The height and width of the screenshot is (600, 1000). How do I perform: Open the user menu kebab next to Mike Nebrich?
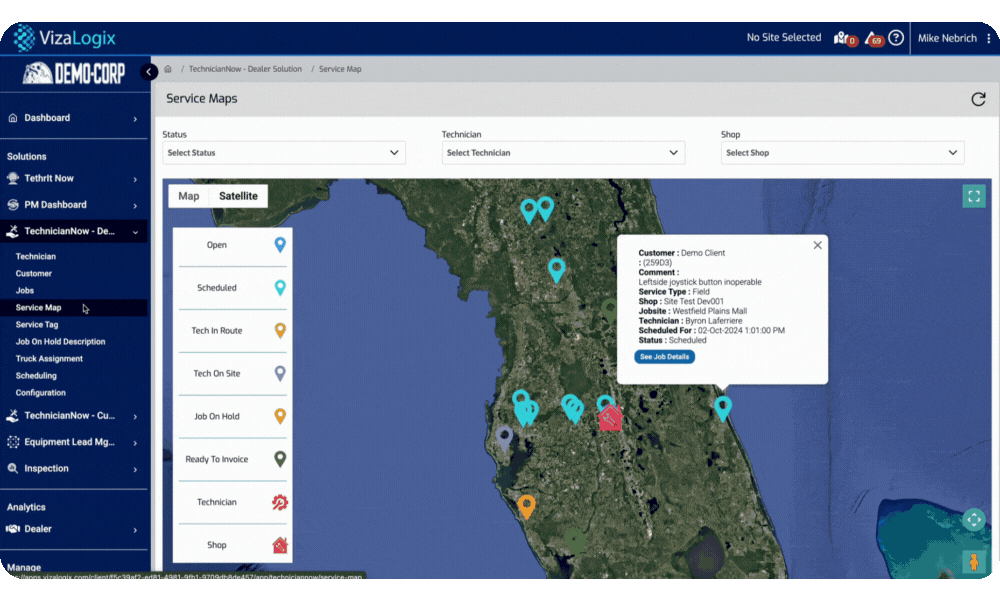(989, 38)
